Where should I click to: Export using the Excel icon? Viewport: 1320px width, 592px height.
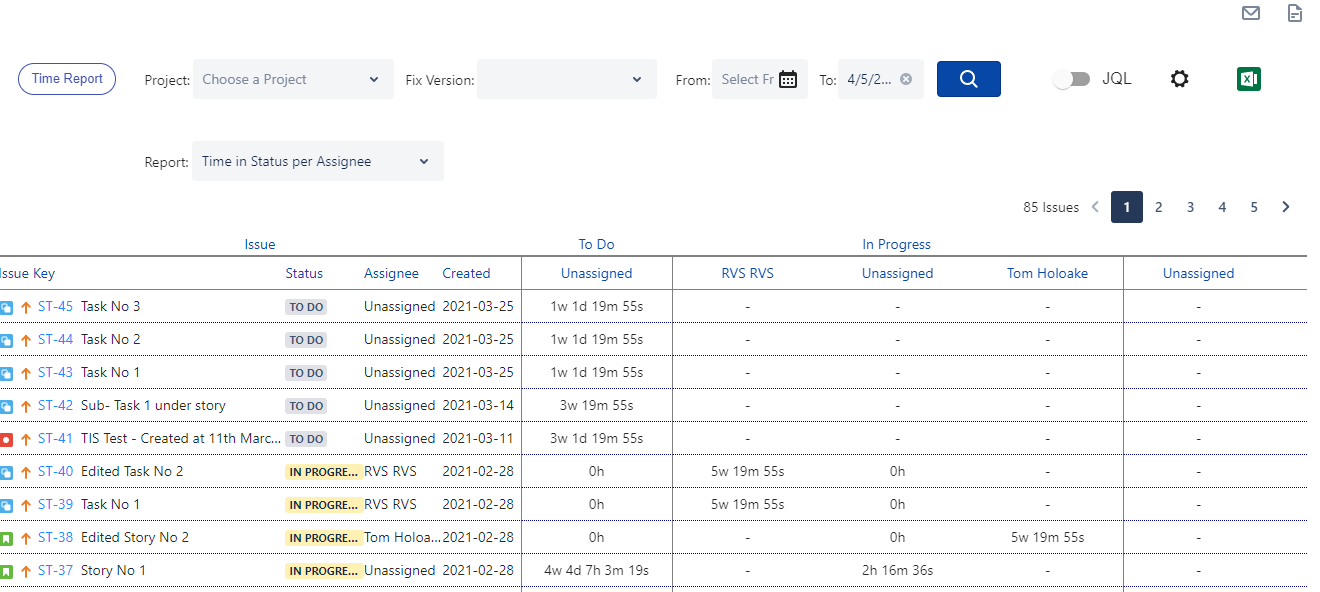pyautogui.click(x=1249, y=79)
